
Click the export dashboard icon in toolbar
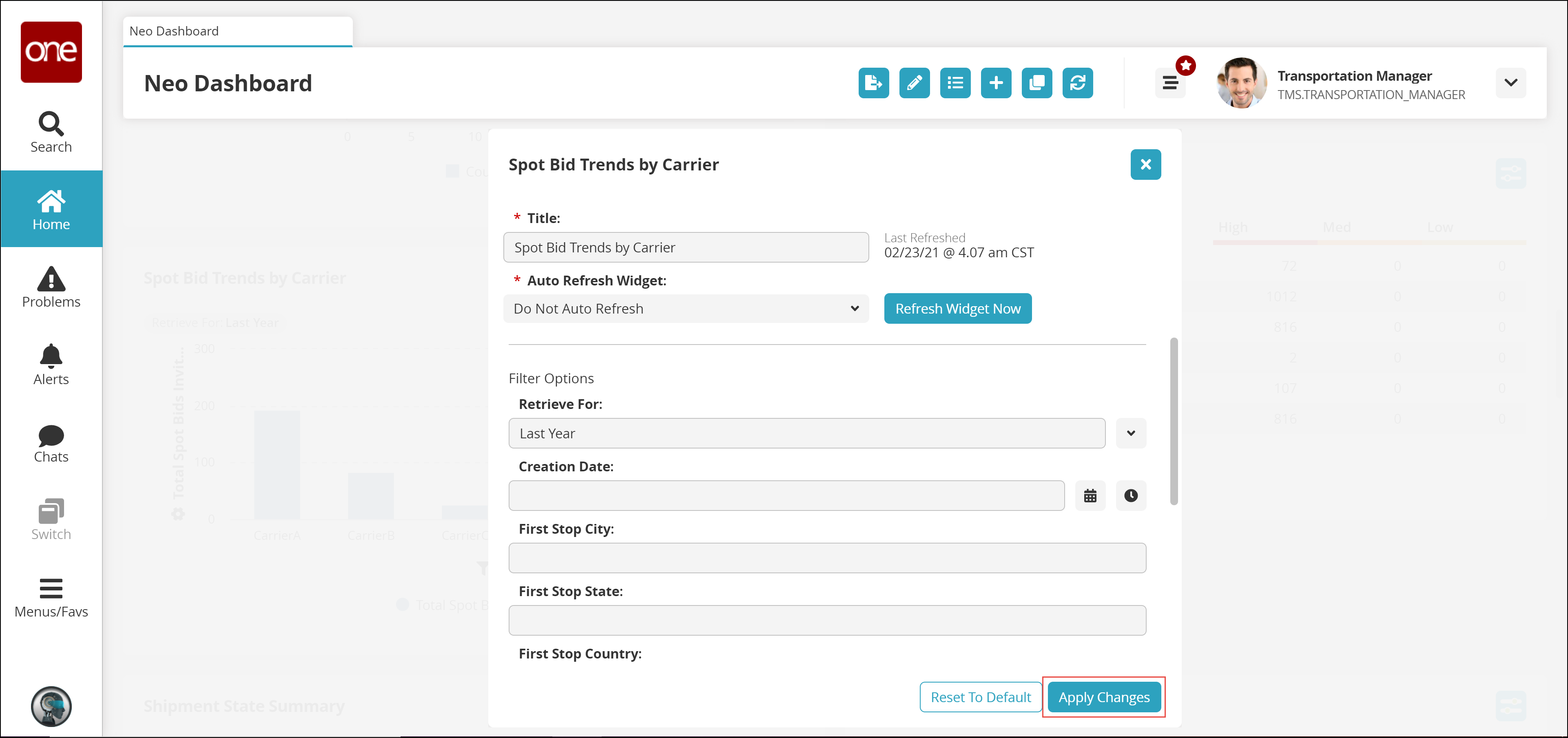click(x=873, y=83)
